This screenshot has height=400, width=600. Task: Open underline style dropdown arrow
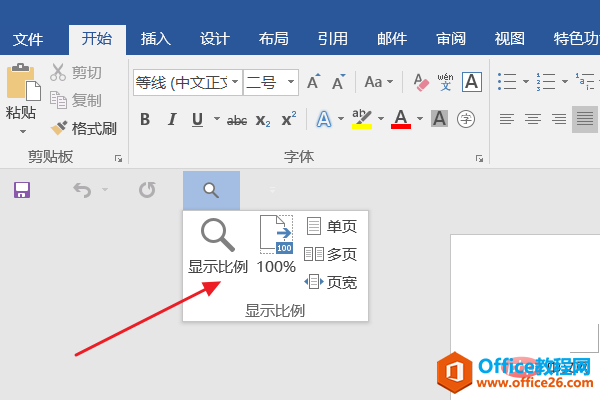(217, 119)
